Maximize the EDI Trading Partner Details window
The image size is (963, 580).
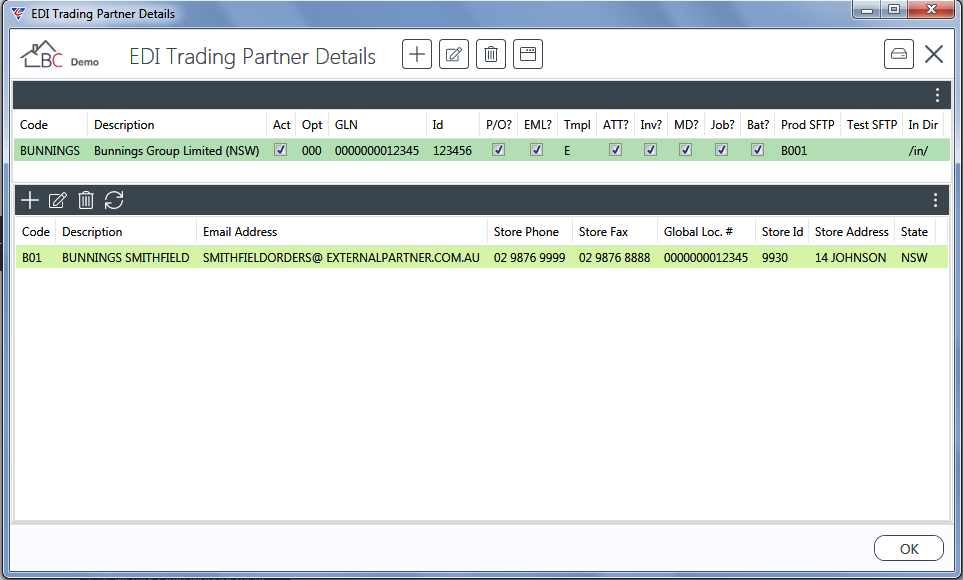894,9
